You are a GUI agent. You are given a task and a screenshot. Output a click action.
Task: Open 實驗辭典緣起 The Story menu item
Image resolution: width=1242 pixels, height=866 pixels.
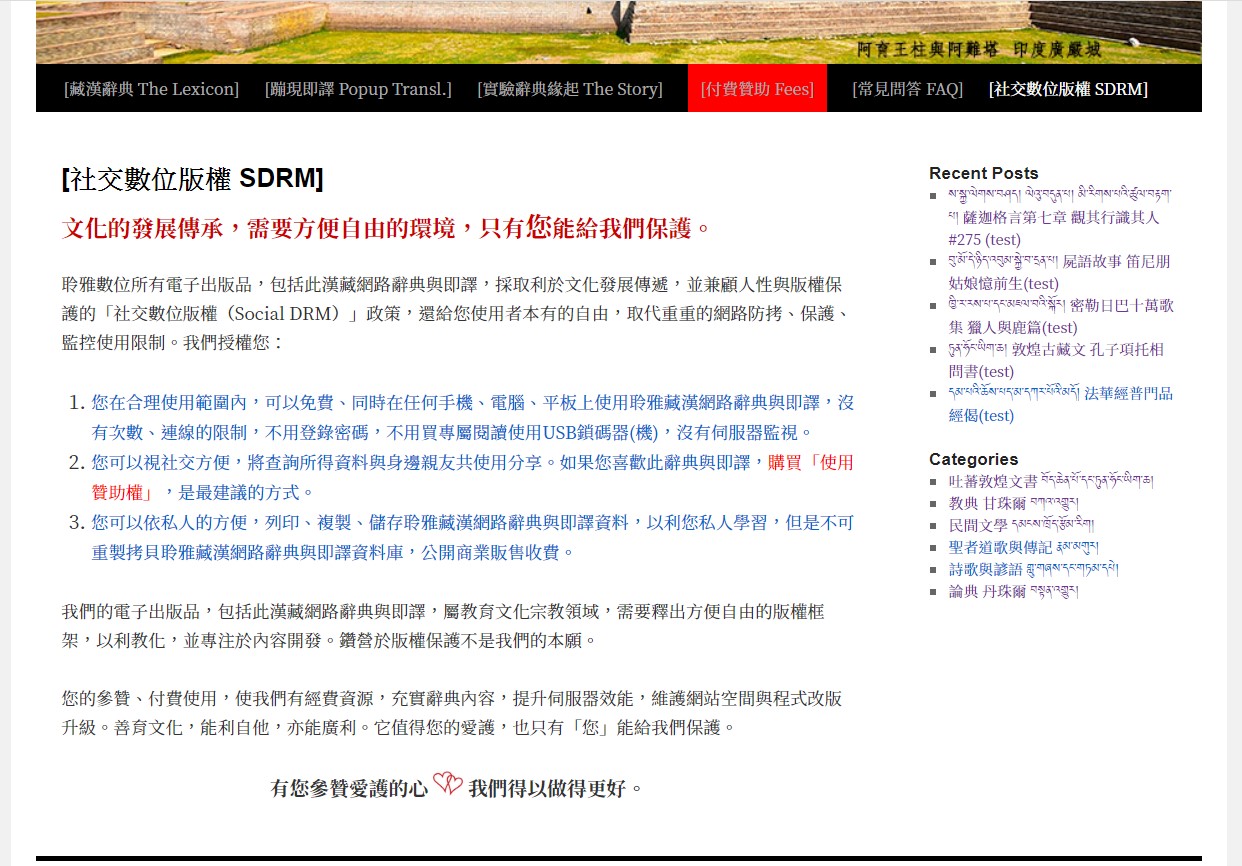[569, 89]
